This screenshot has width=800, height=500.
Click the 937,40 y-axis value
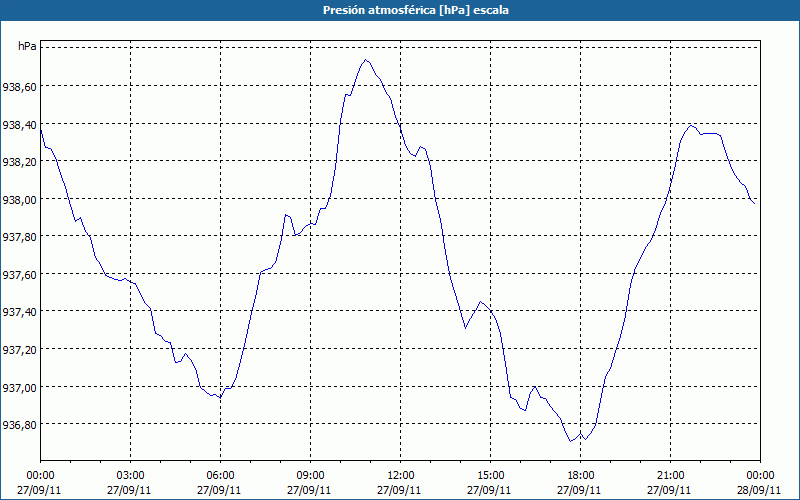click(19, 312)
